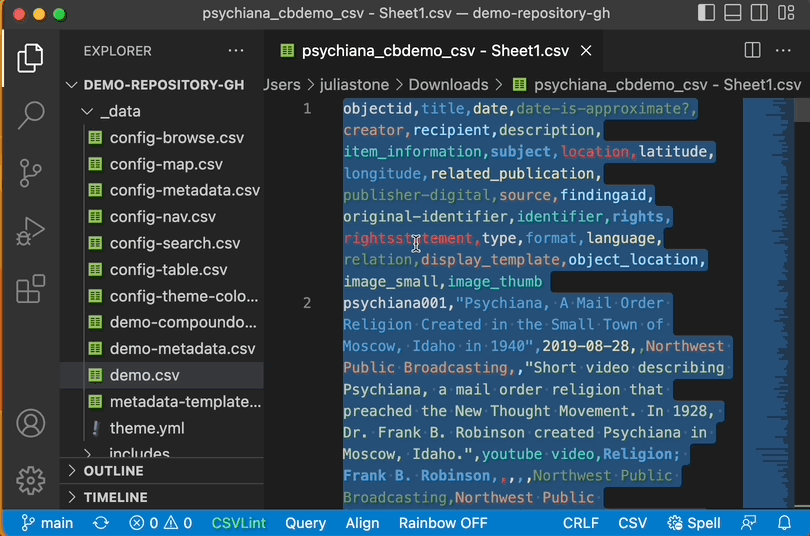
Task: Click the Downloads breadcrumb segment
Action: click(448, 85)
